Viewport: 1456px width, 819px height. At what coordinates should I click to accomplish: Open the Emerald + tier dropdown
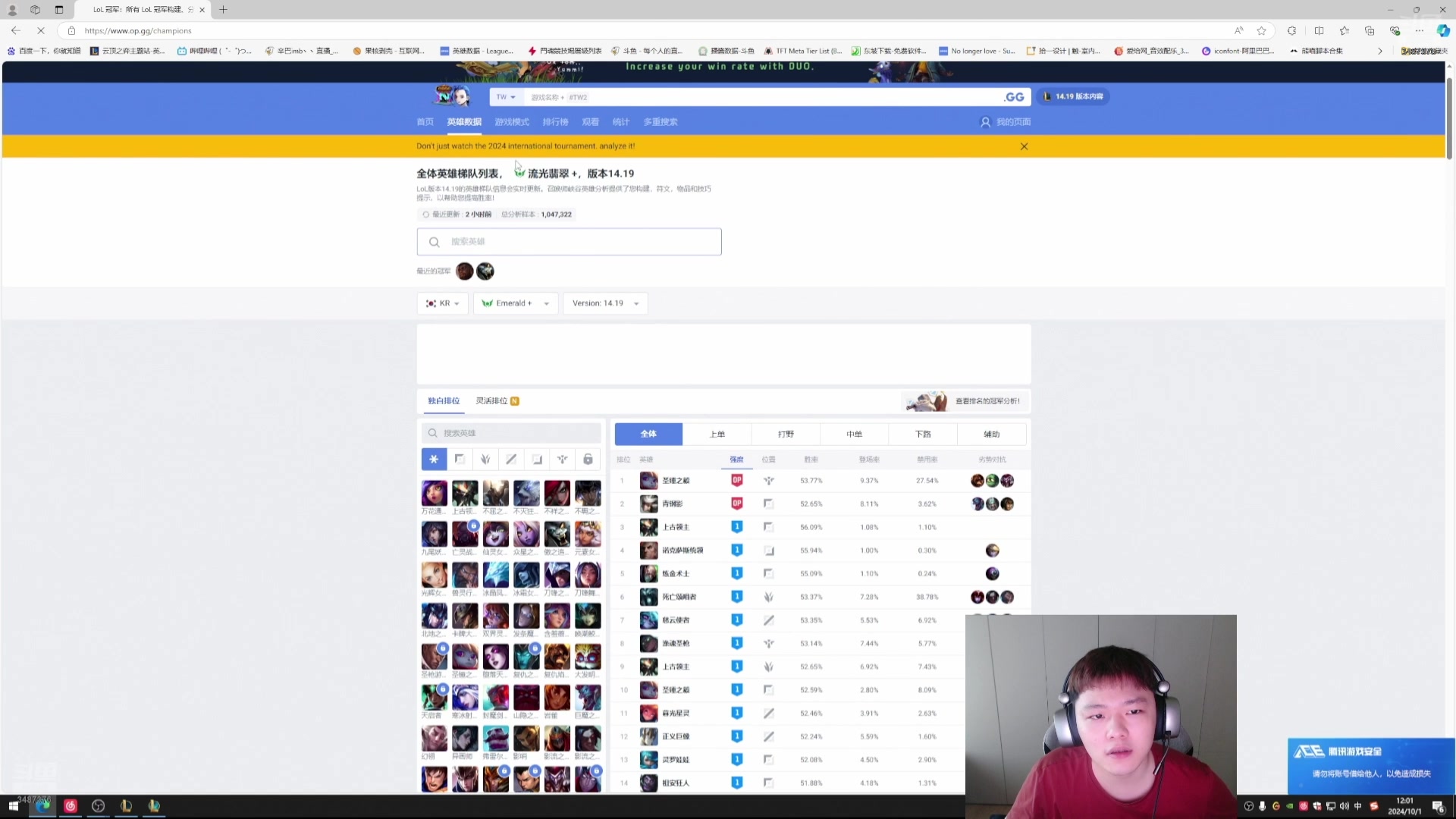coord(516,303)
